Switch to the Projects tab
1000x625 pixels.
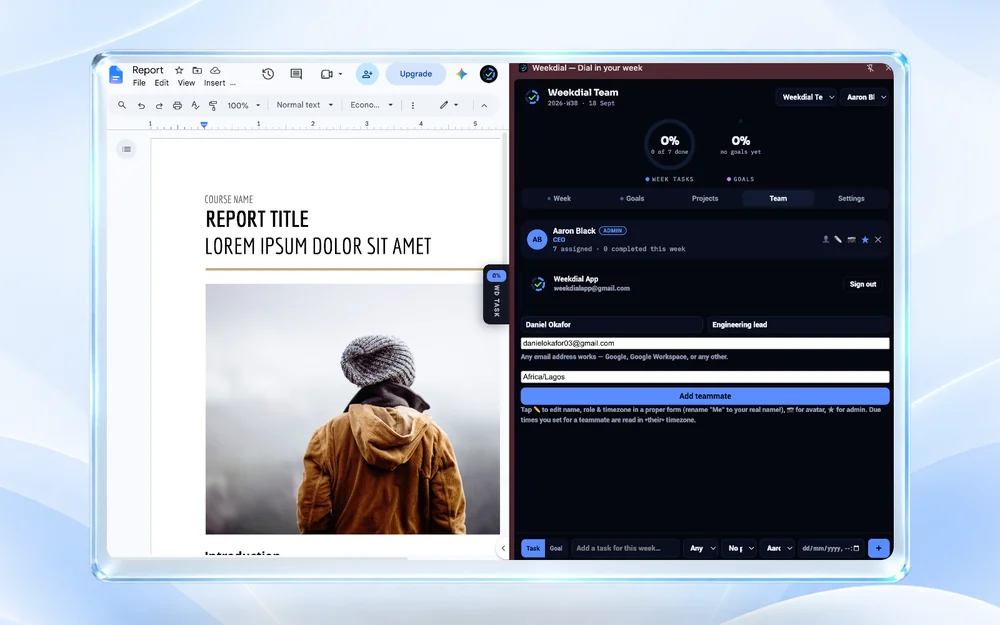705,198
